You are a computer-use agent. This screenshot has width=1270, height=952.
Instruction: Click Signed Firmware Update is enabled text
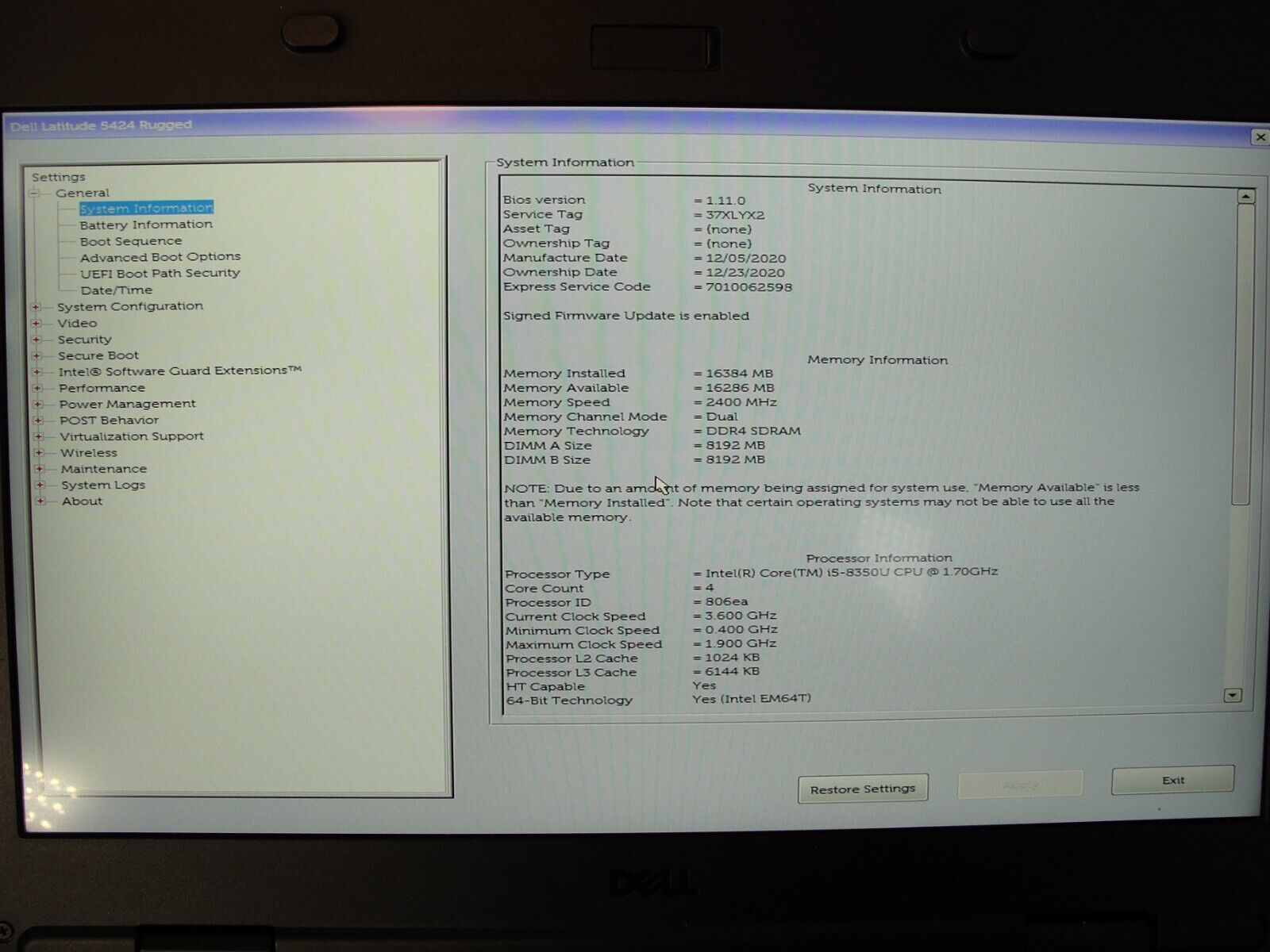coord(626,316)
